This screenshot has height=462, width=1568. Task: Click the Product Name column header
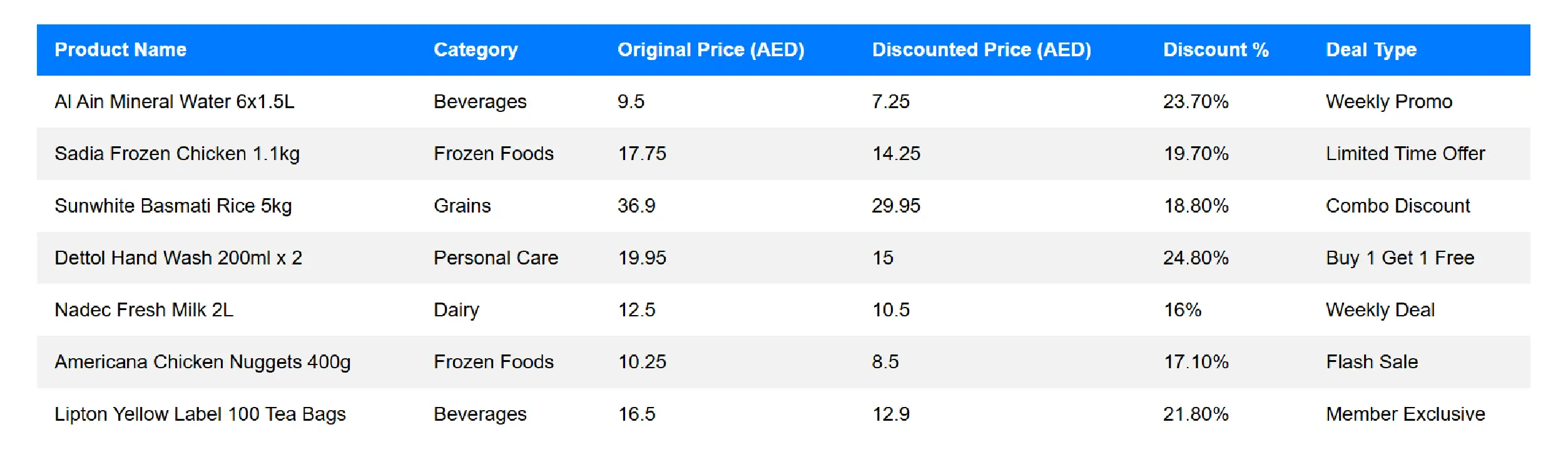tap(120, 50)
